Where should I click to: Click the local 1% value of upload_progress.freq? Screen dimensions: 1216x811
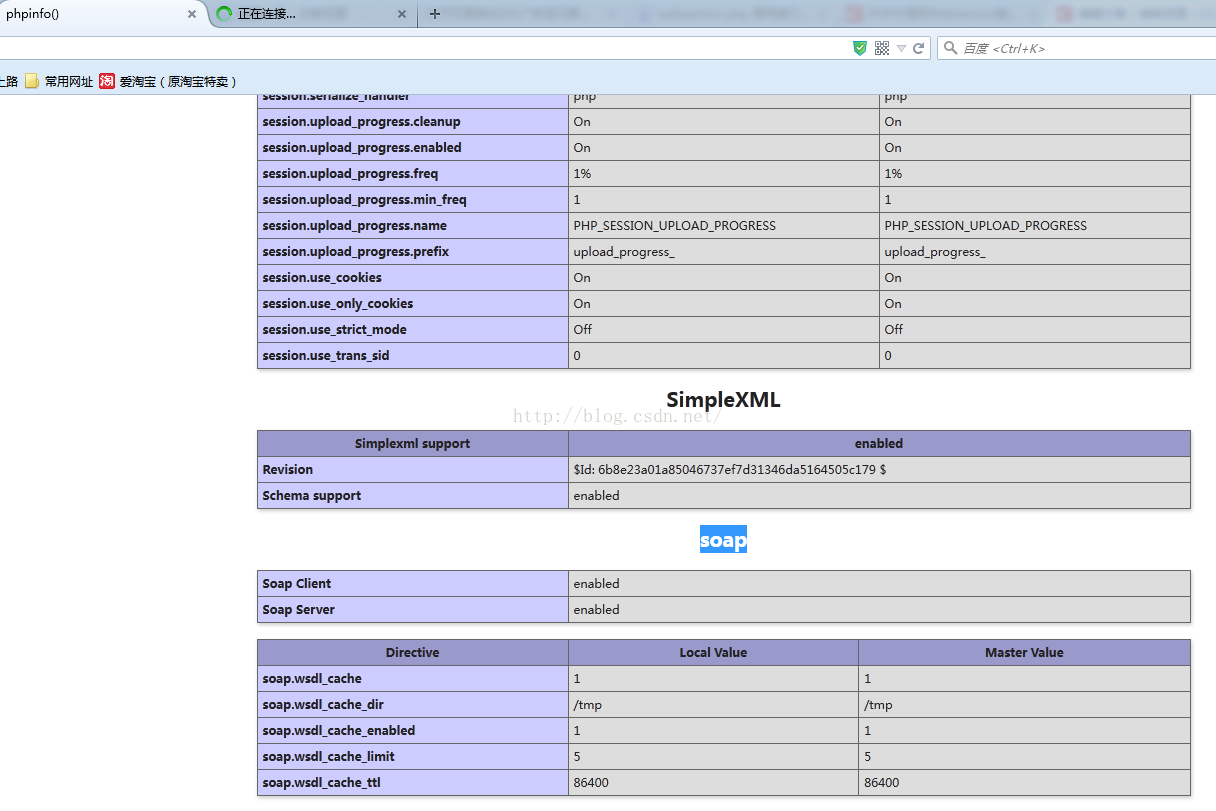(x=582, y=174)
